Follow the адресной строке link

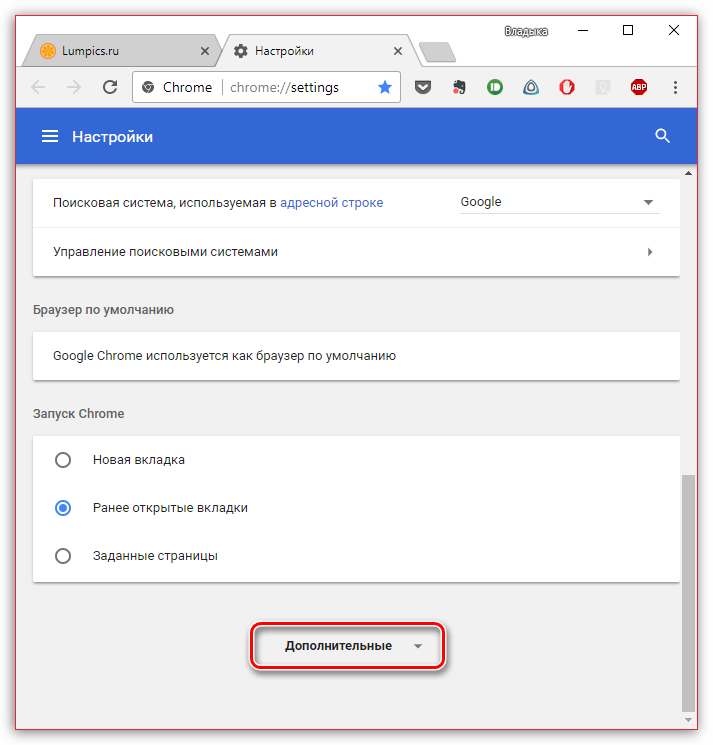332,203
